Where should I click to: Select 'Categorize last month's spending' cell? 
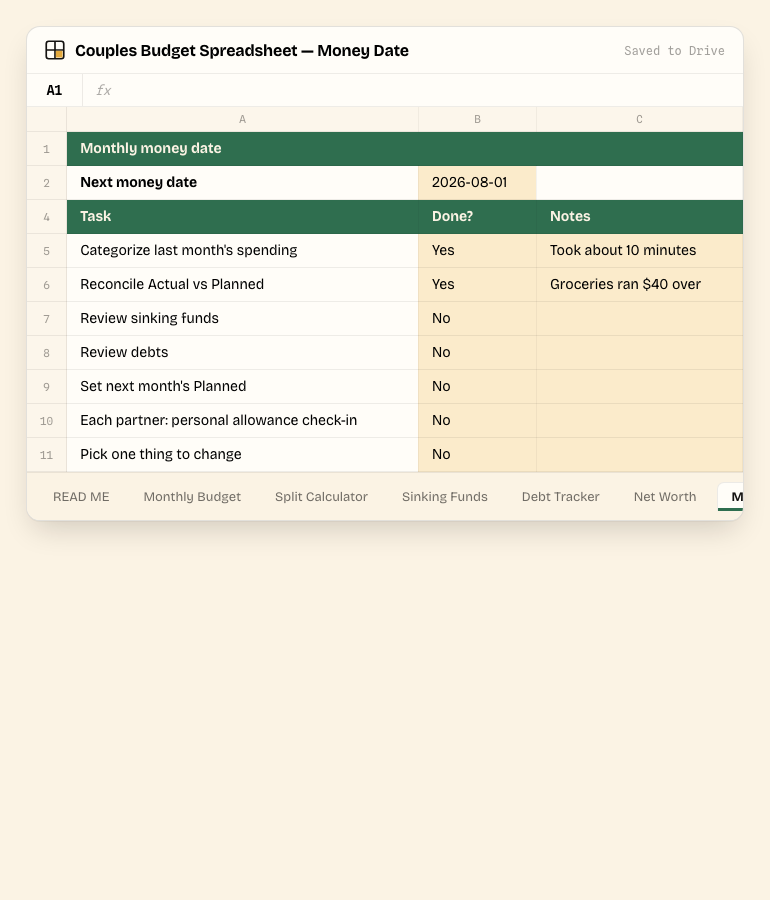(243, 250)
